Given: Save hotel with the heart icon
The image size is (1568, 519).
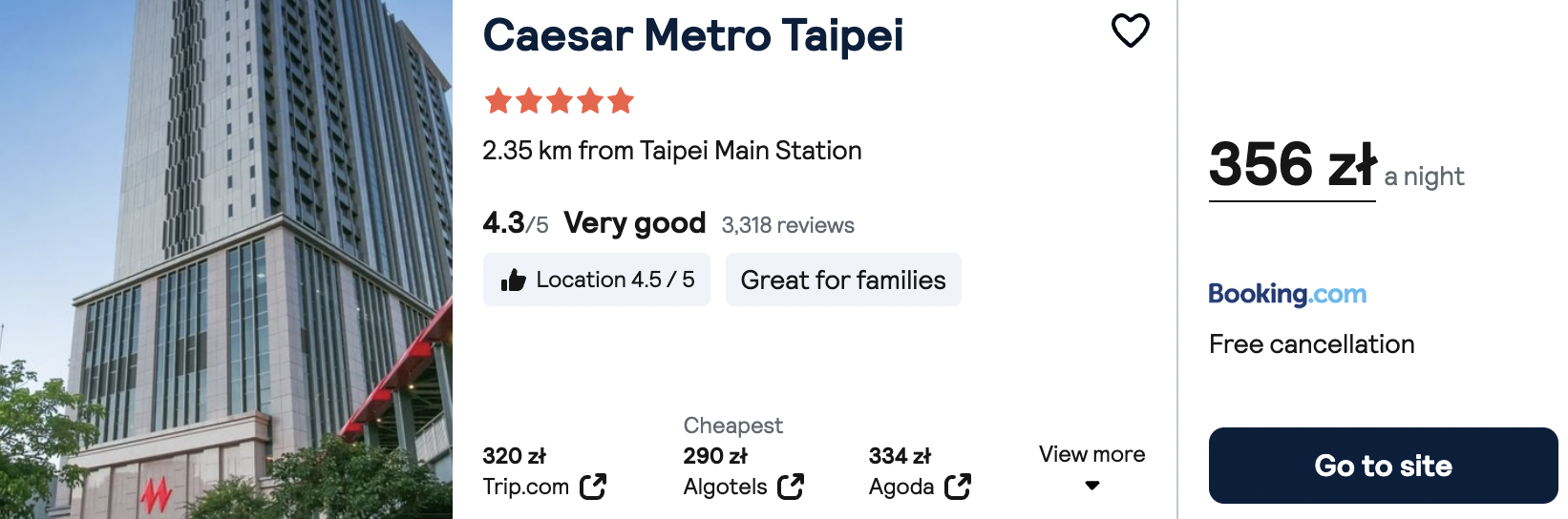Looking at the screenshot, I should (x=1131, y=31).
